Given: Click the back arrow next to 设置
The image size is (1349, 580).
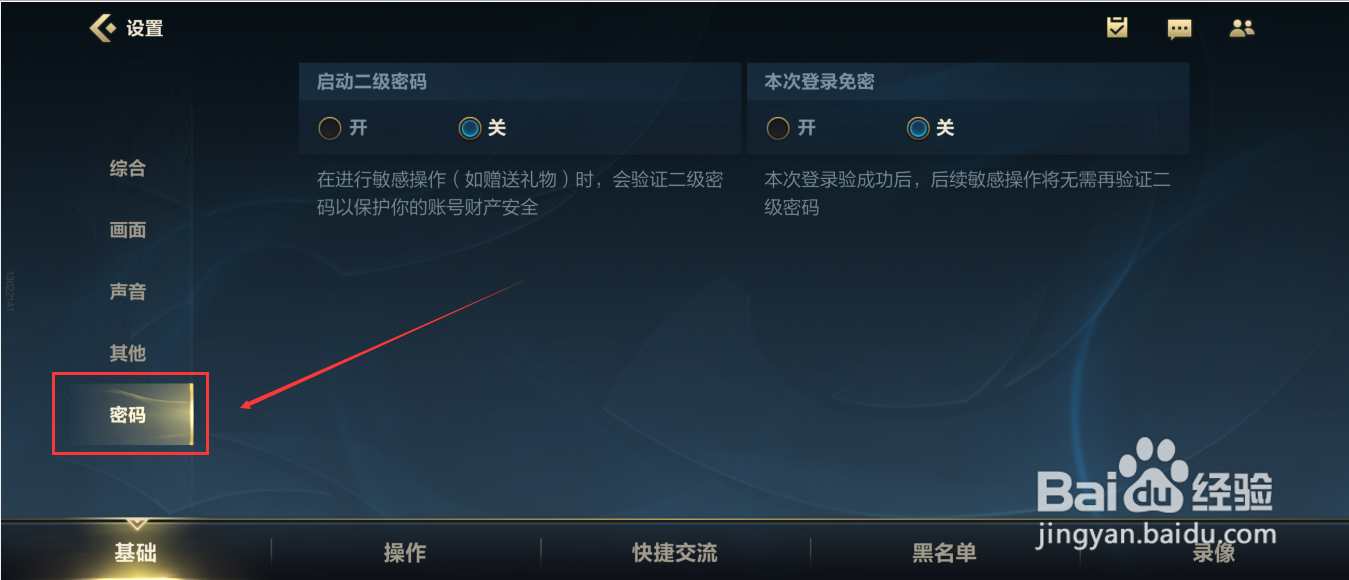Looking at the screenshot, I should tap(102, 28).
